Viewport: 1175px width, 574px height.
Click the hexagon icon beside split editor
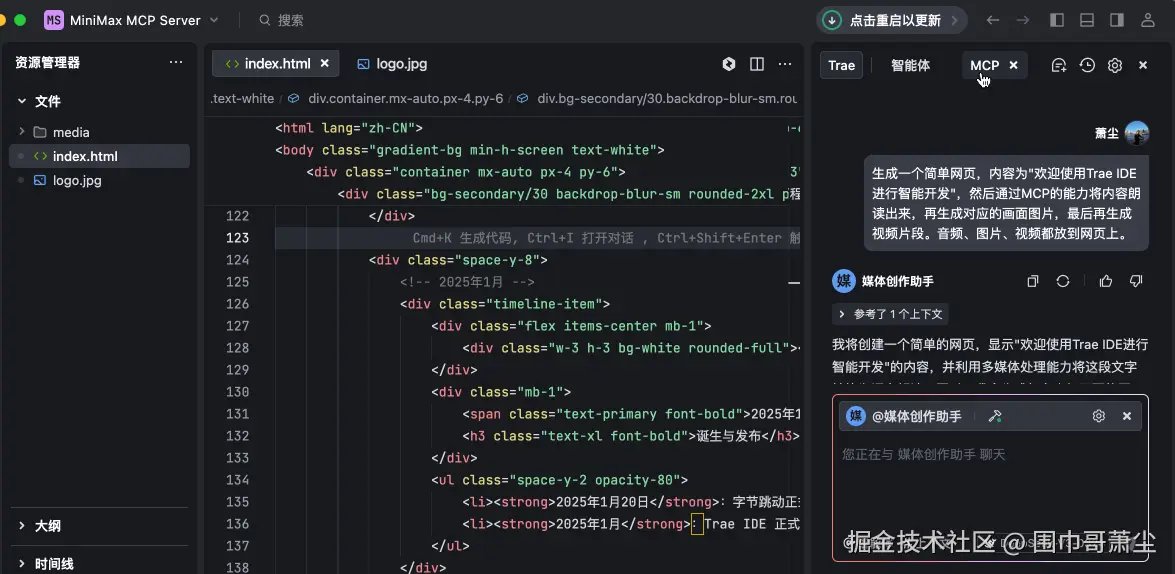coord(728,64)
